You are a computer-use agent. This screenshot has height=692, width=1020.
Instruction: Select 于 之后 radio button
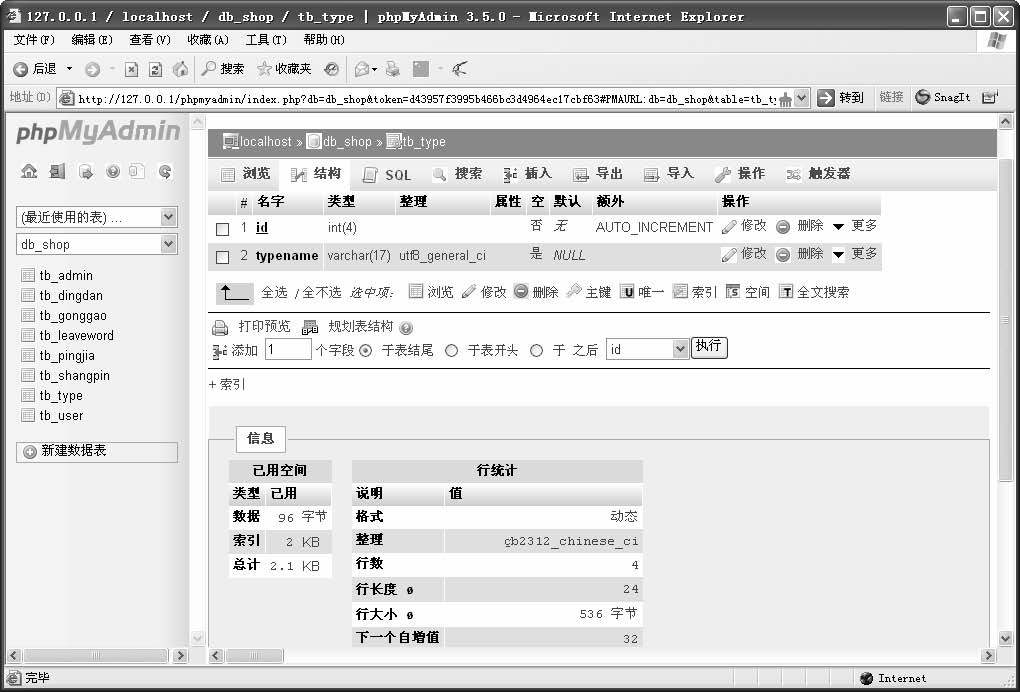tap(536, 351)
